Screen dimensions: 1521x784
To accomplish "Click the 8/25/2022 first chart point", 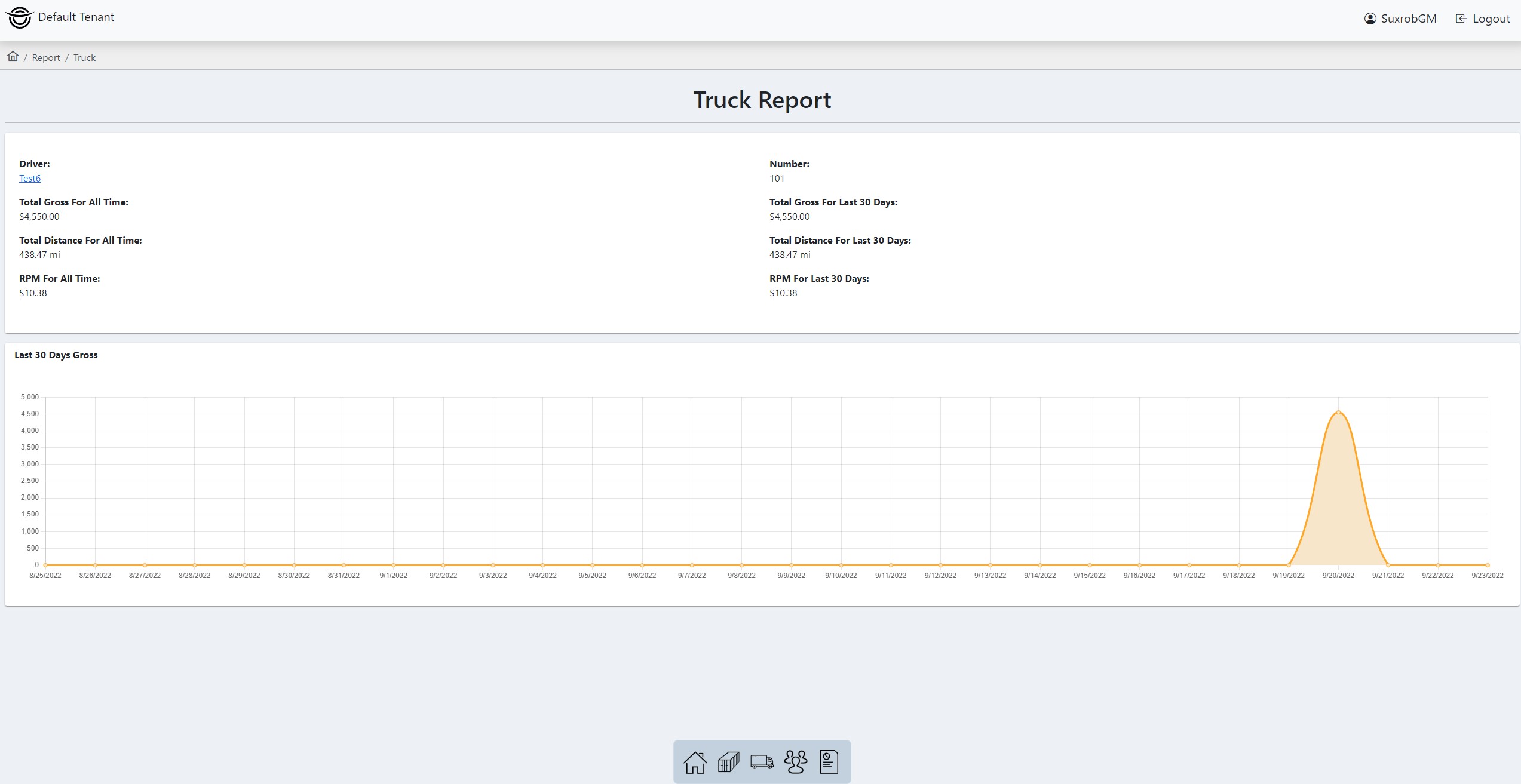I will point(45,565).
